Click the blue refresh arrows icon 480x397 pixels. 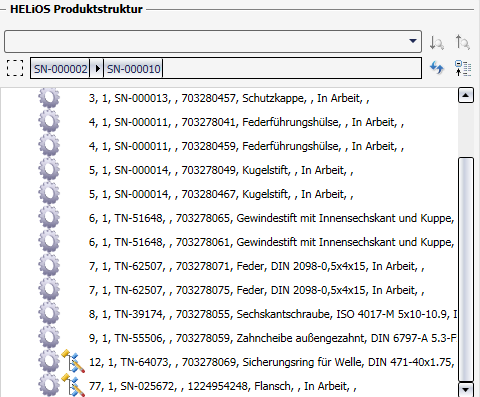pyautogui.click(x=437, y=68)
